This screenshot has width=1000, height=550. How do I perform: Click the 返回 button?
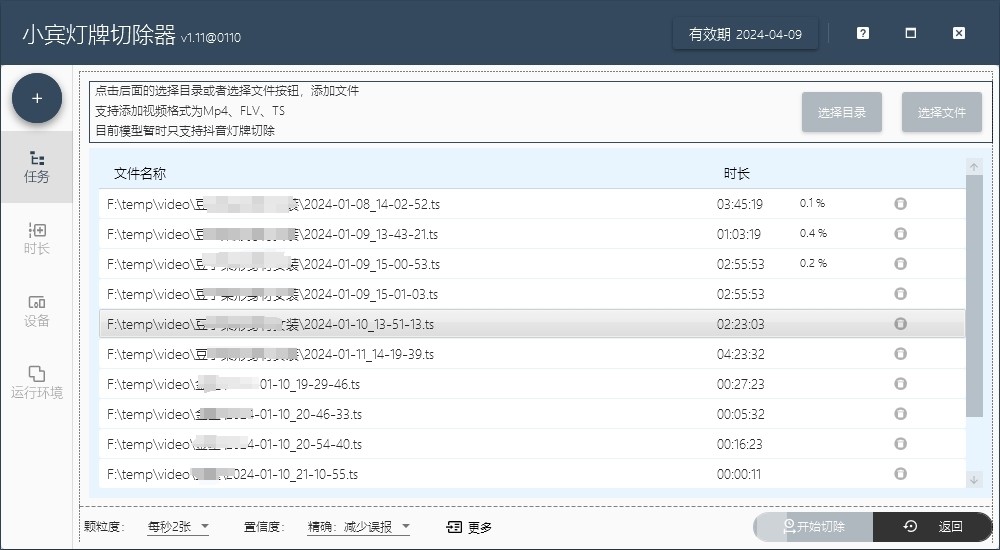pyautogui.click(x=933, y=527)
